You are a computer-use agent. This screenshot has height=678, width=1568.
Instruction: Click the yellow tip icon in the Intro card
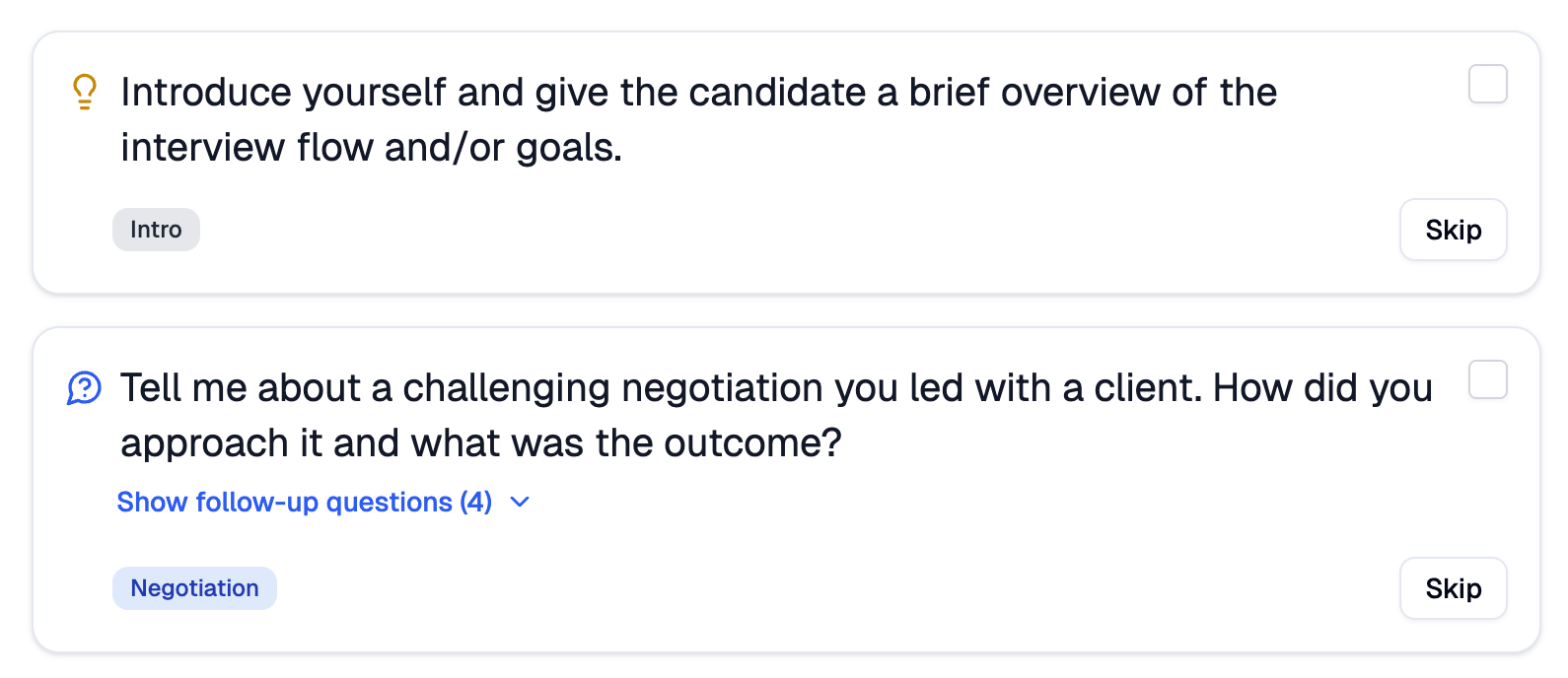85,92
